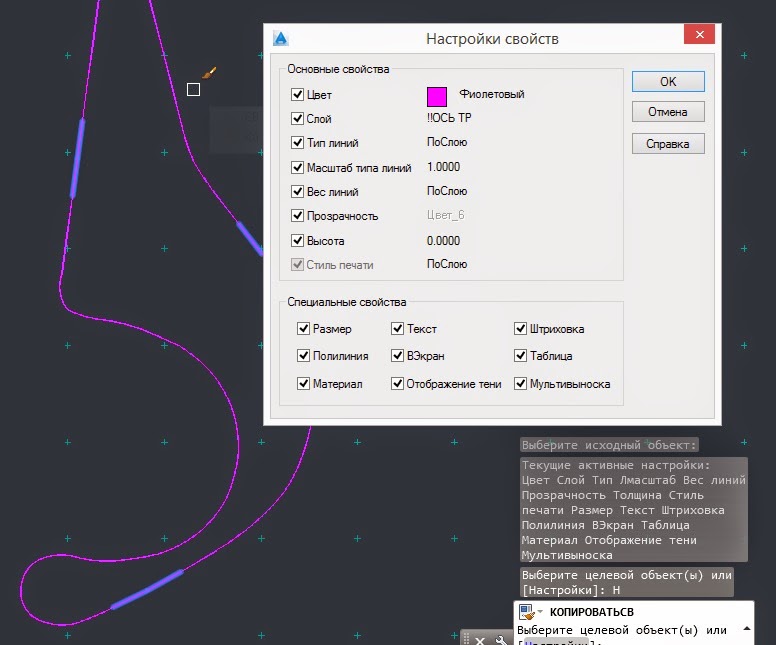Click the AutoCAD logo icon in dialog title
776x645 pixels.
(281, 38)
